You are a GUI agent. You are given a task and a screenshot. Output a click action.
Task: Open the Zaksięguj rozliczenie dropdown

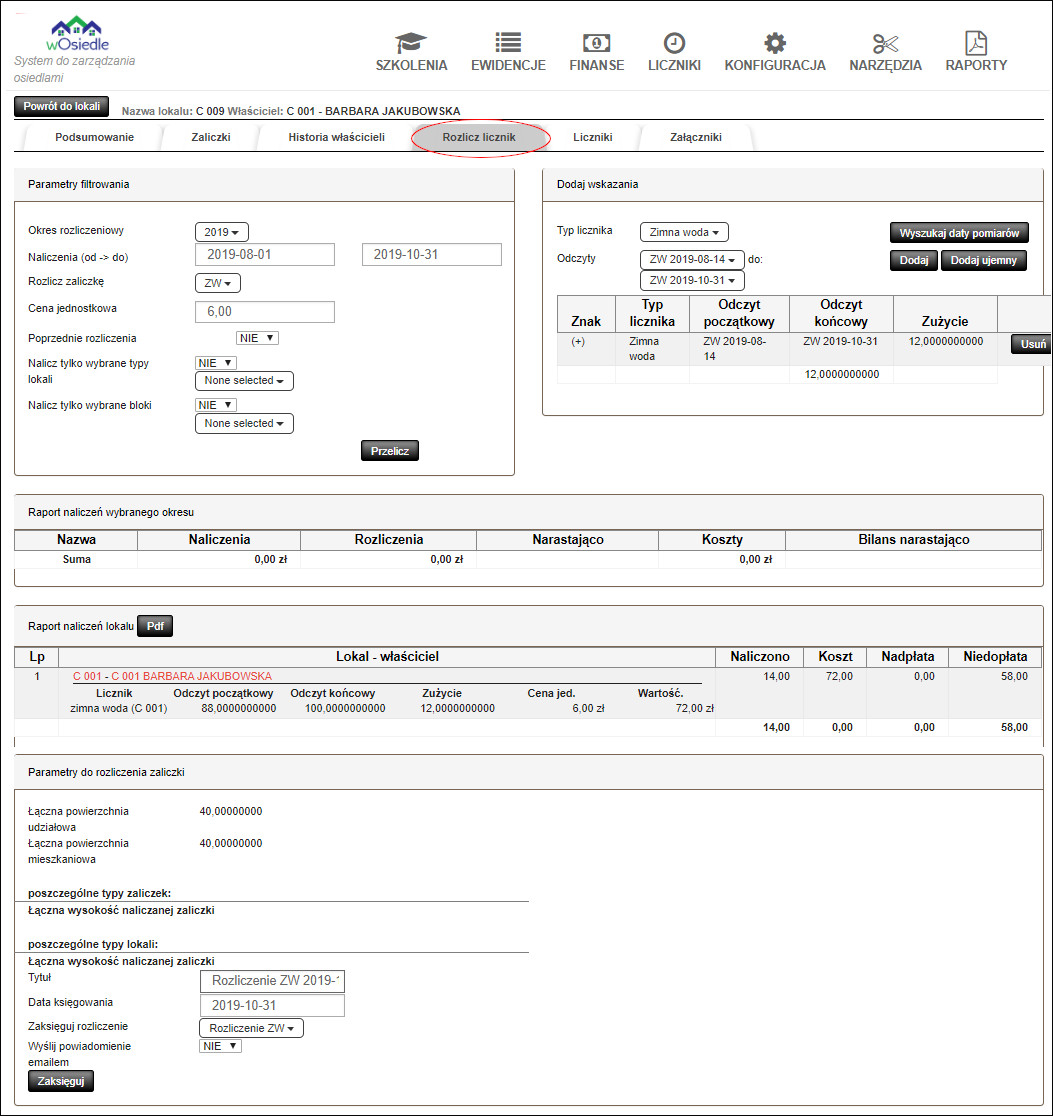coord(251,1028)
